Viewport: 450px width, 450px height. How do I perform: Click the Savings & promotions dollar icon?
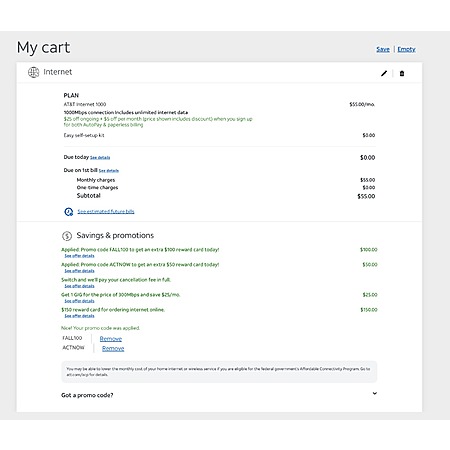(67, 236)
